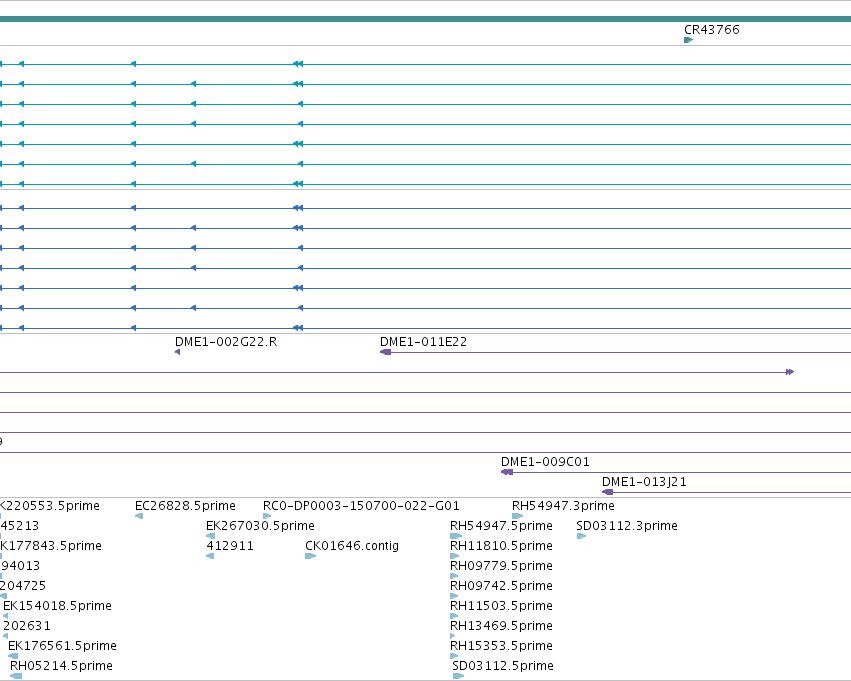This screenshot has height=681, width=851.
Task: Click the RH09779.5prime EST glyph
Action: point(455,576)
